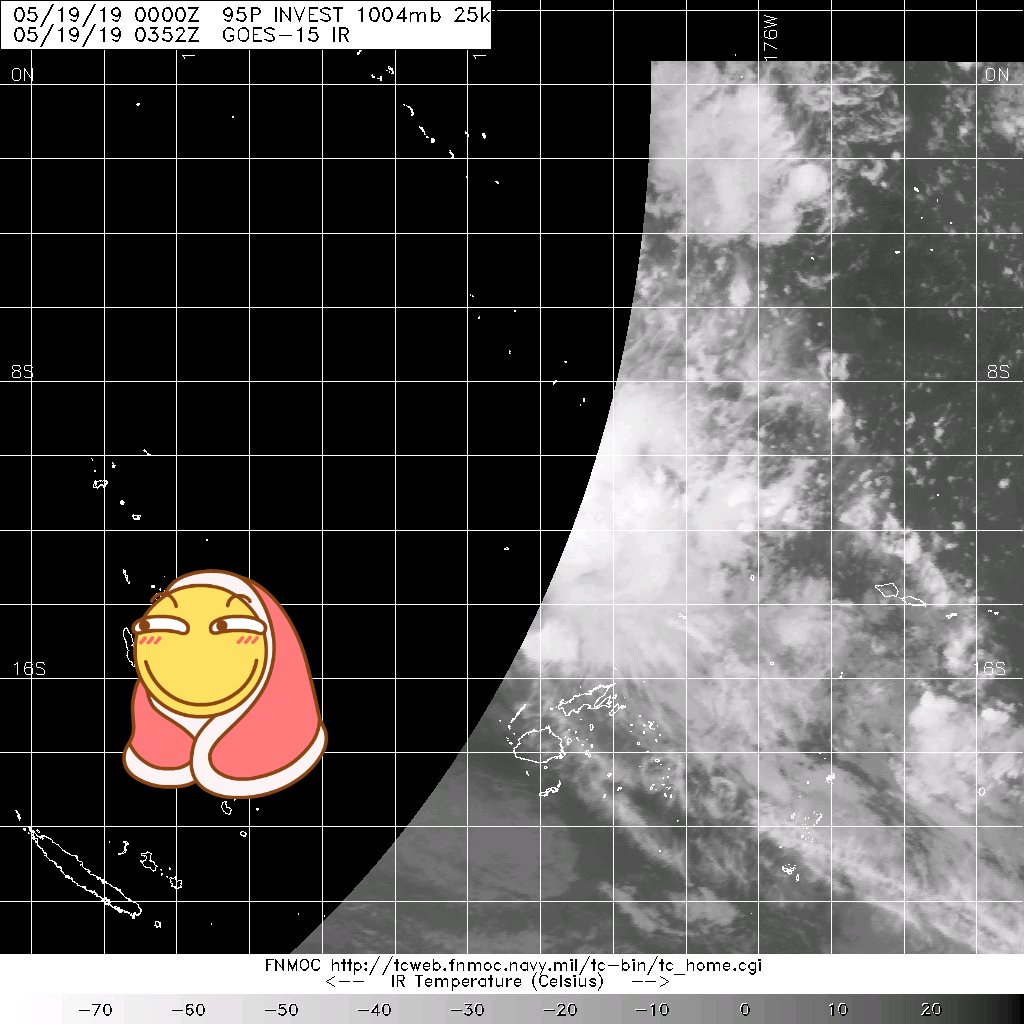Click the '95P INVEST 1004mb' header text

[x=332, y=15]
